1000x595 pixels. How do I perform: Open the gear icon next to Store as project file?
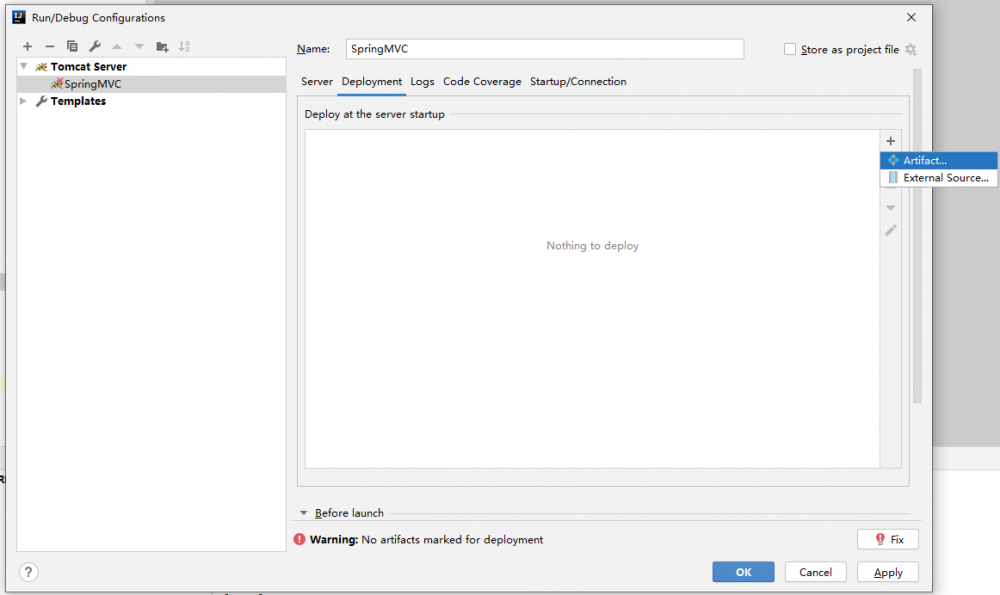pos(911,50)
